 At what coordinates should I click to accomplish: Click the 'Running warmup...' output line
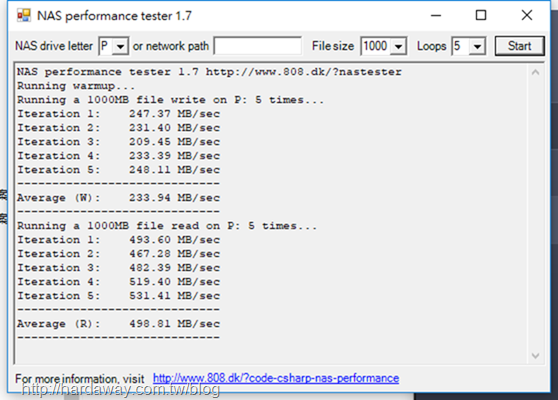76,86
